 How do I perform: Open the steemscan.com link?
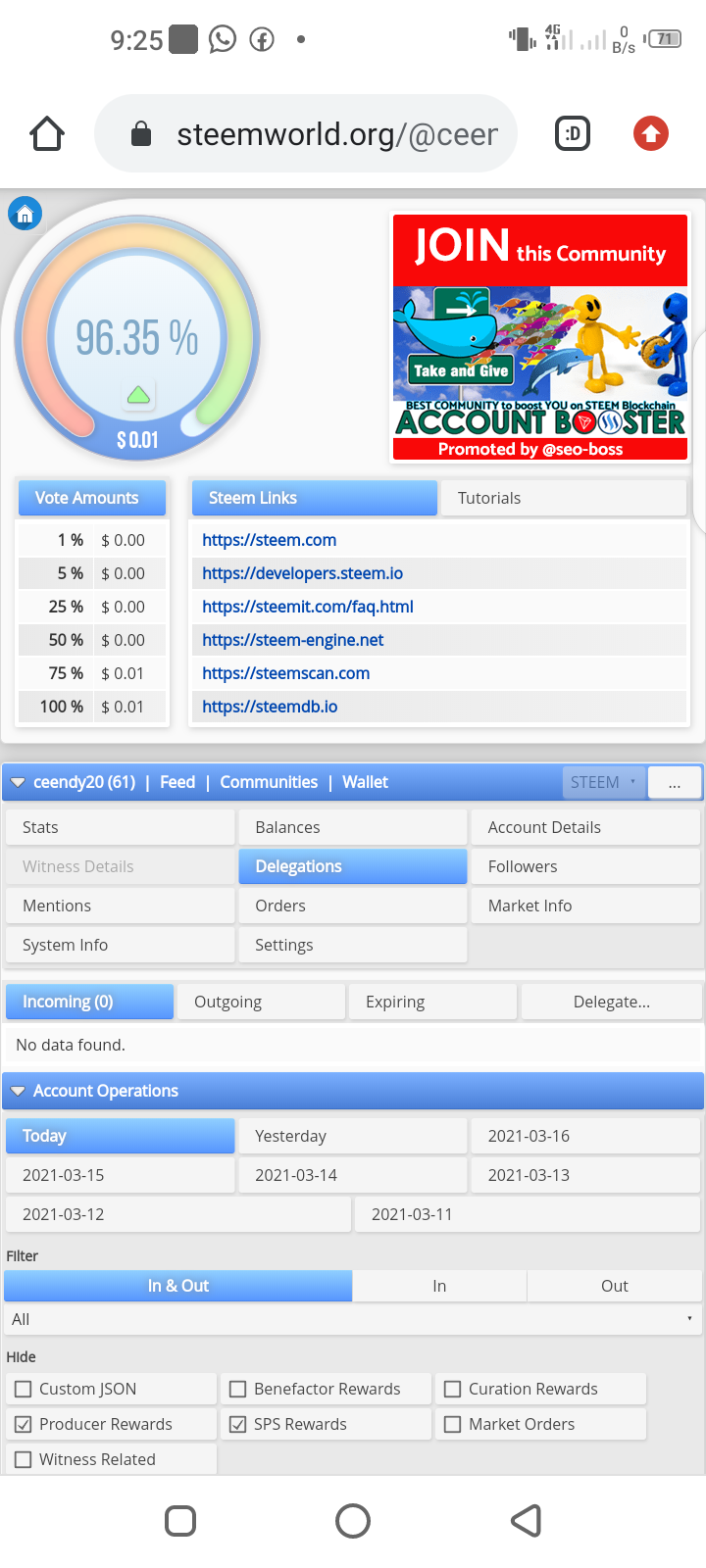286,673
